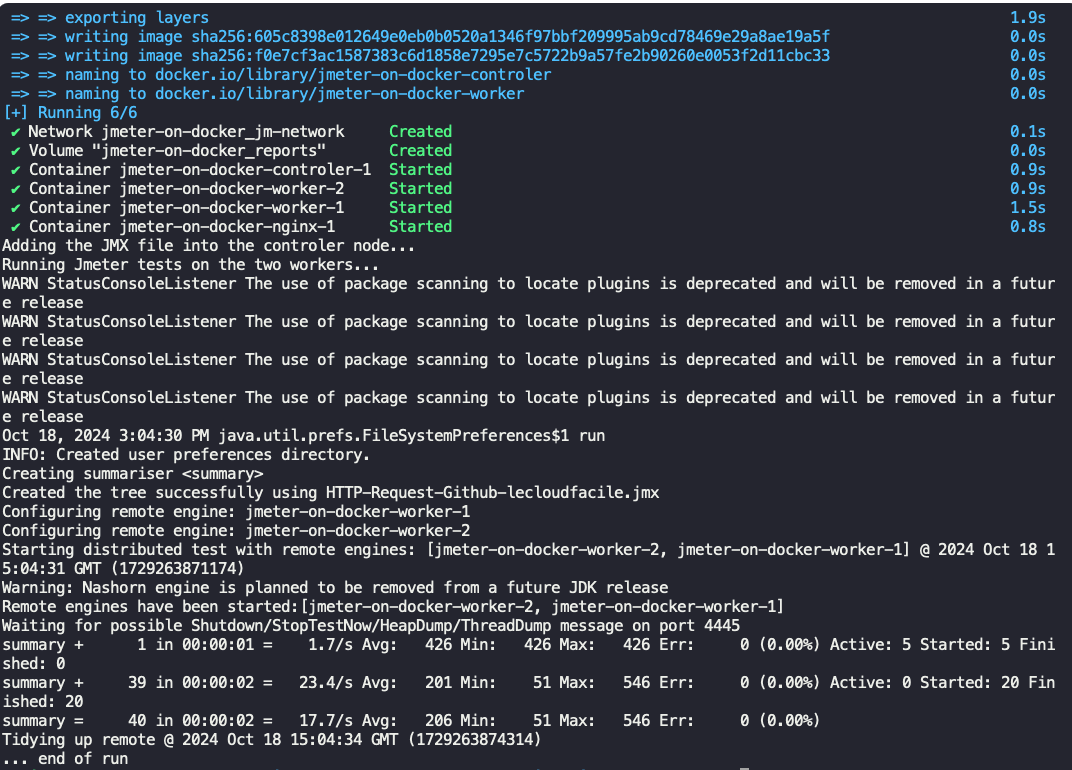Click the Created status of the jm-network row

[x=420, y=132]
